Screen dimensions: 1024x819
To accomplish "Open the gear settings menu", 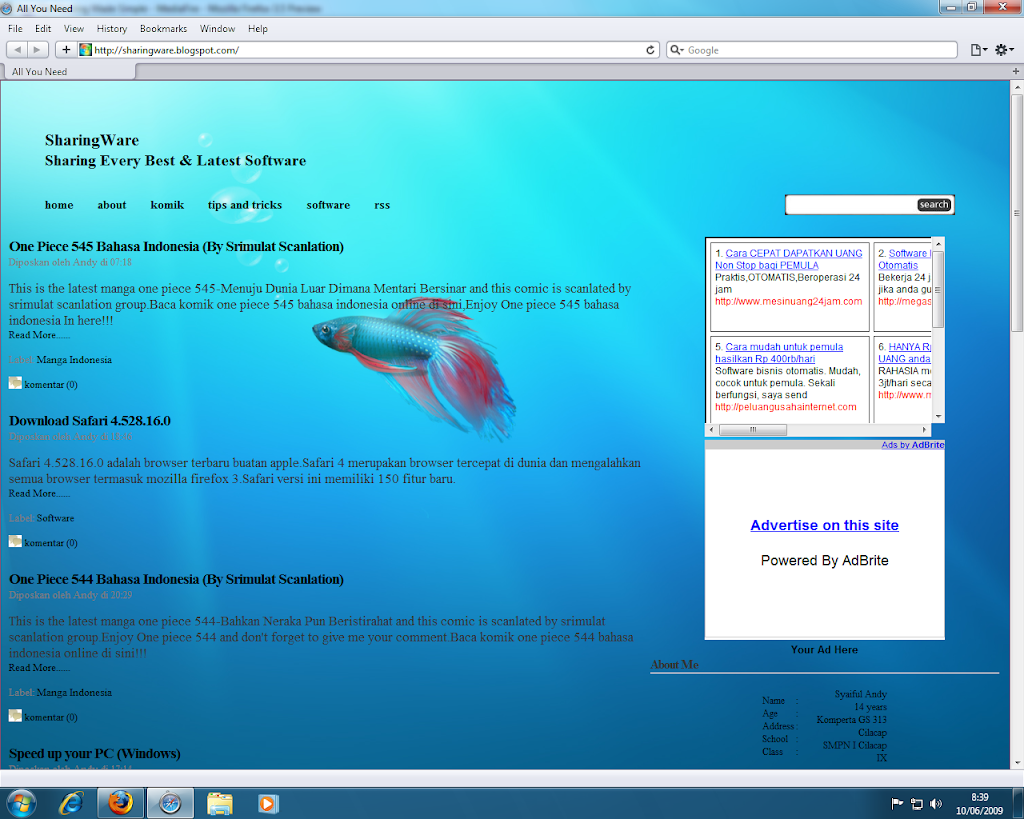I will (x=1004, y=50).
